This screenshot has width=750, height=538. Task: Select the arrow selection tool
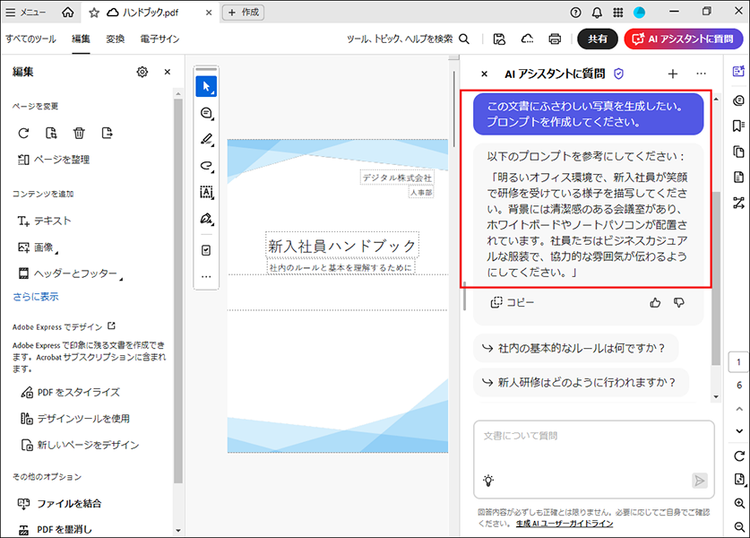207,86
